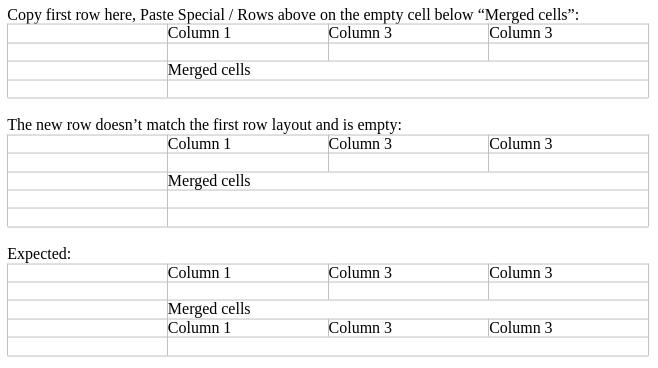Click the 'Expected:' paragraph text

39,253
